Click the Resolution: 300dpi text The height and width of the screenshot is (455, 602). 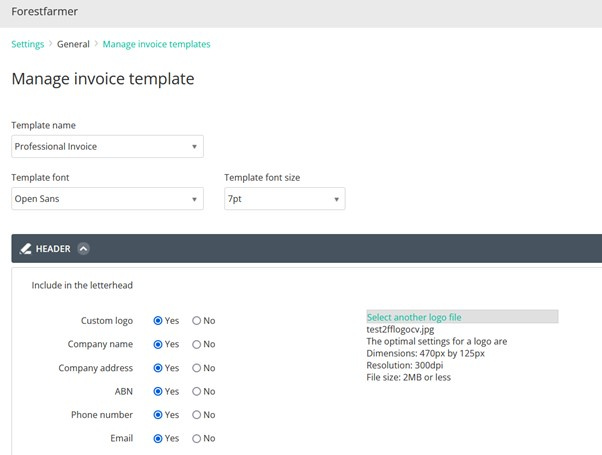pyautogui.click(x=405, y=365)
